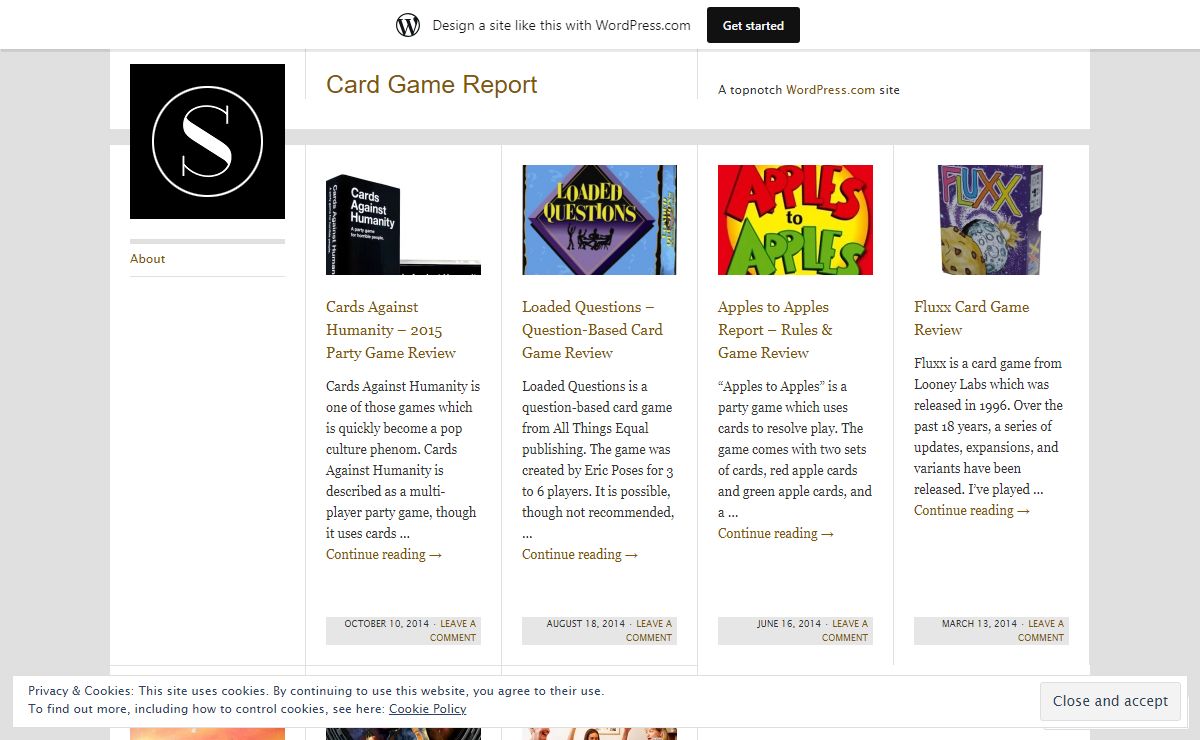Leave a comment on October 10 post

[x=455, y=630]
